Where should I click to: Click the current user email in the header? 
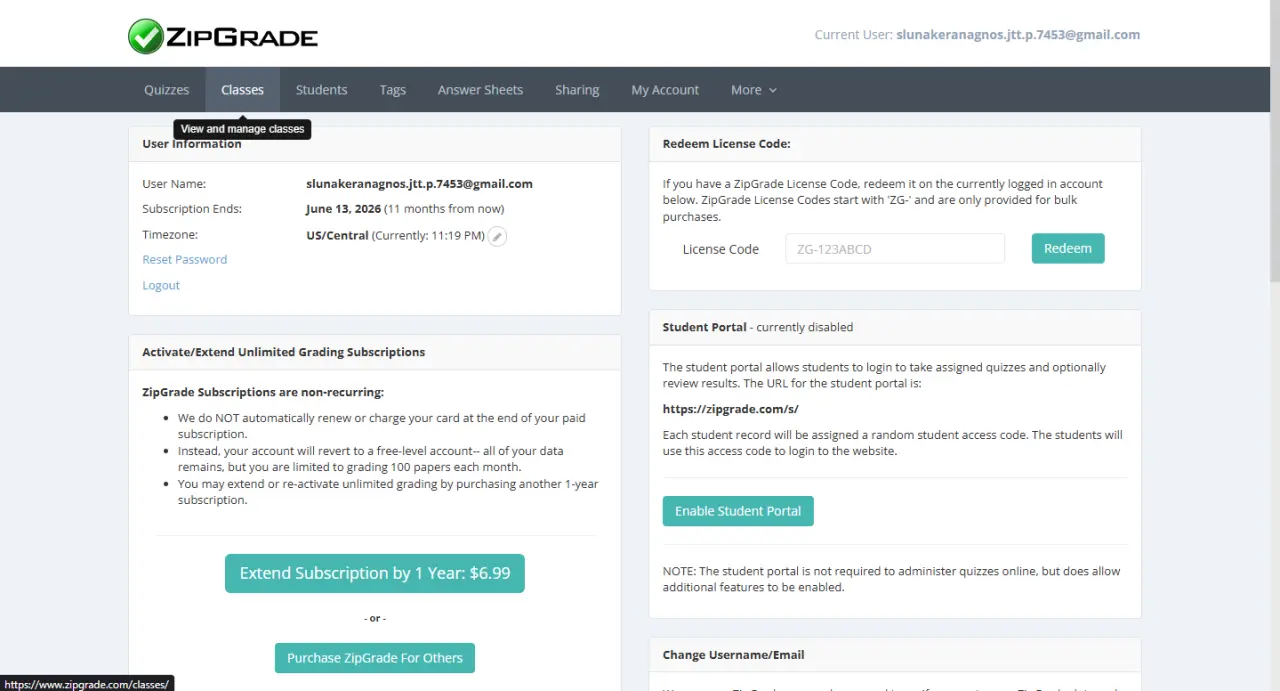click(1018, 34)
